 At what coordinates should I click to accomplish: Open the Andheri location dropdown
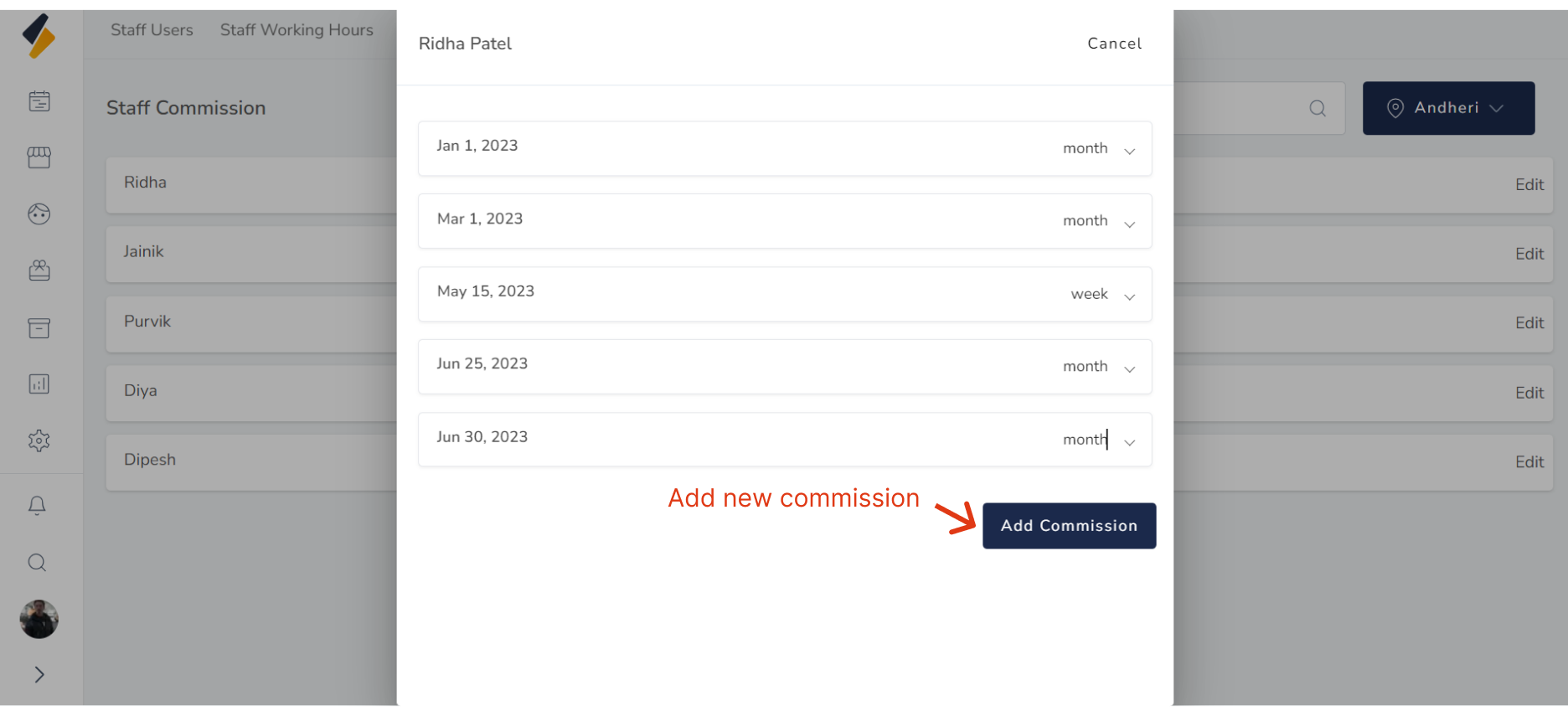tap(1448, 108)
